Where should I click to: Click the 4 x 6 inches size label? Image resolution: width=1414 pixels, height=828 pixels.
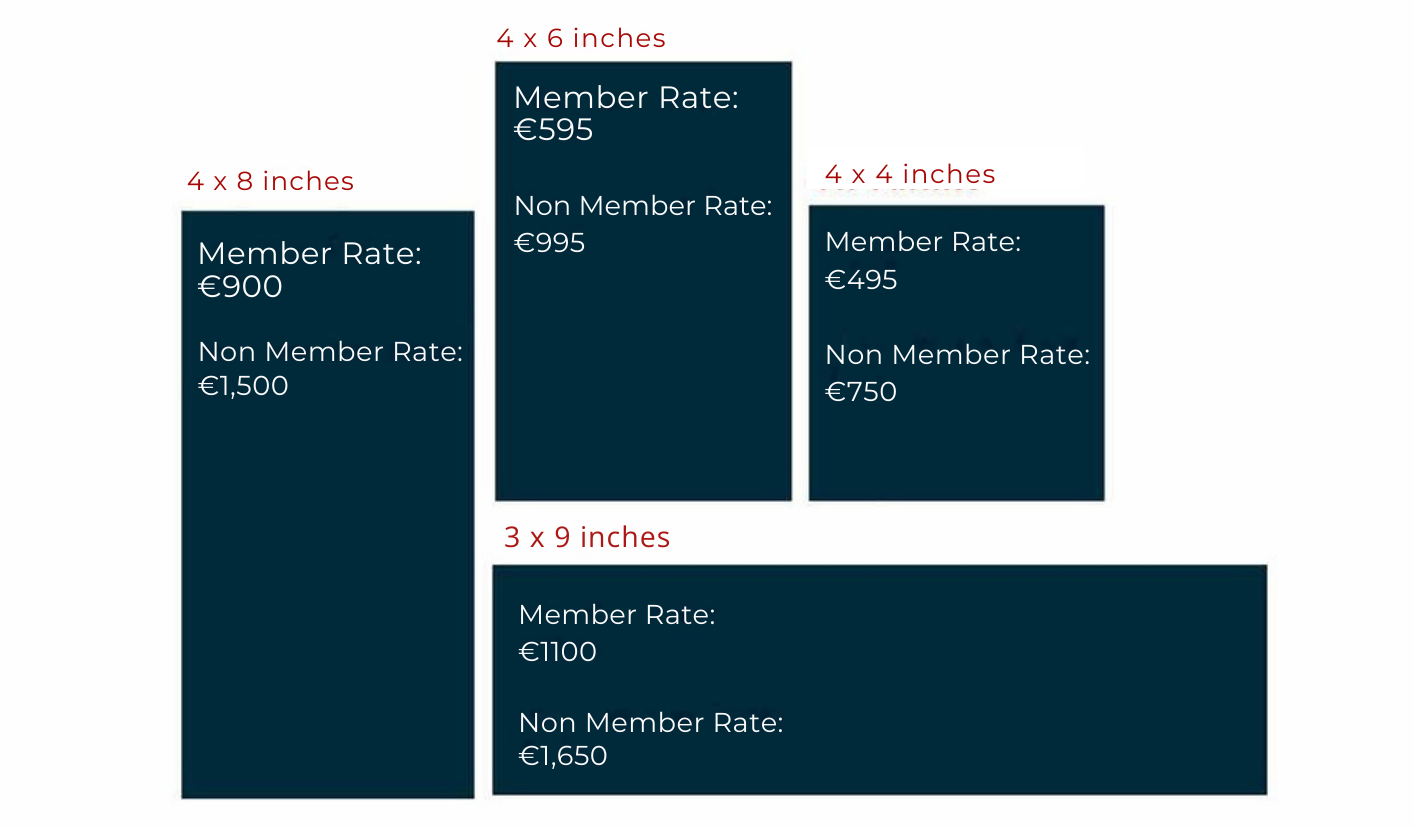click(580, 38)
